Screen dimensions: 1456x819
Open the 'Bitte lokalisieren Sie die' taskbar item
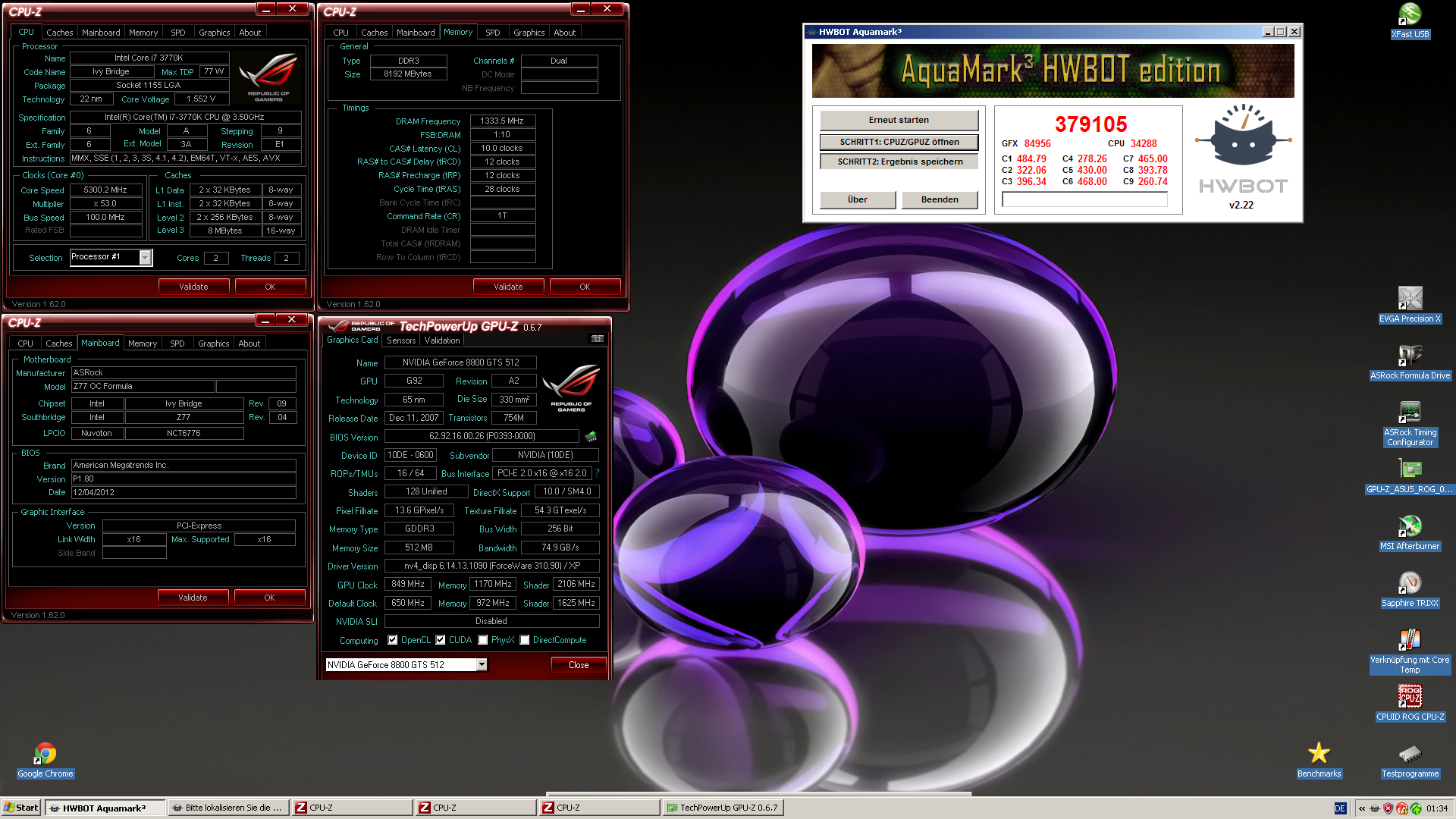pos(227,808)
